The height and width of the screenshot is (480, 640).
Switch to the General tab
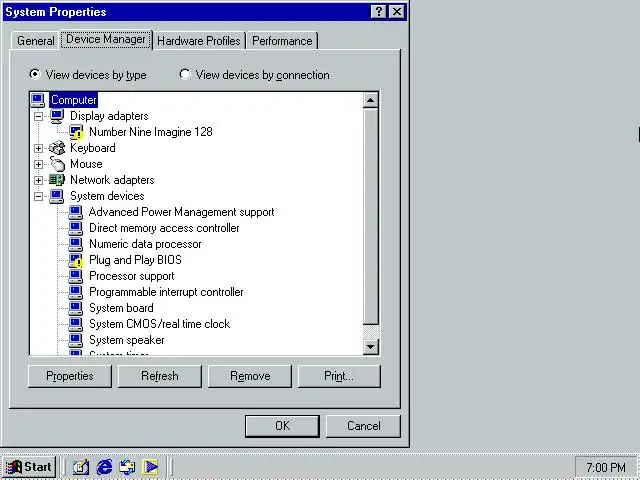(x=36, y=41)
